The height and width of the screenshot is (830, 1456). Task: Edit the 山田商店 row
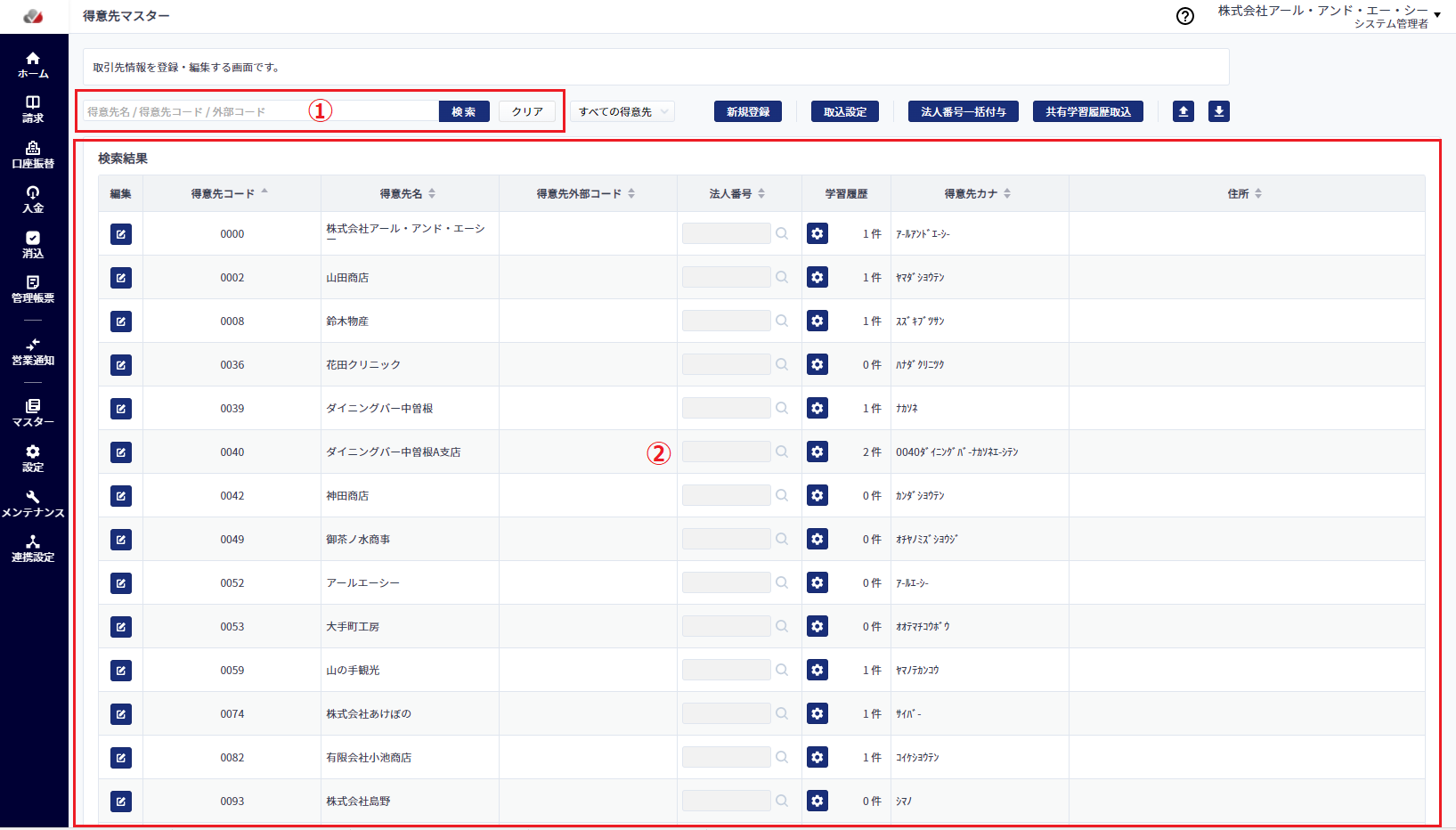pyautogui.click(x=121, y=278)
